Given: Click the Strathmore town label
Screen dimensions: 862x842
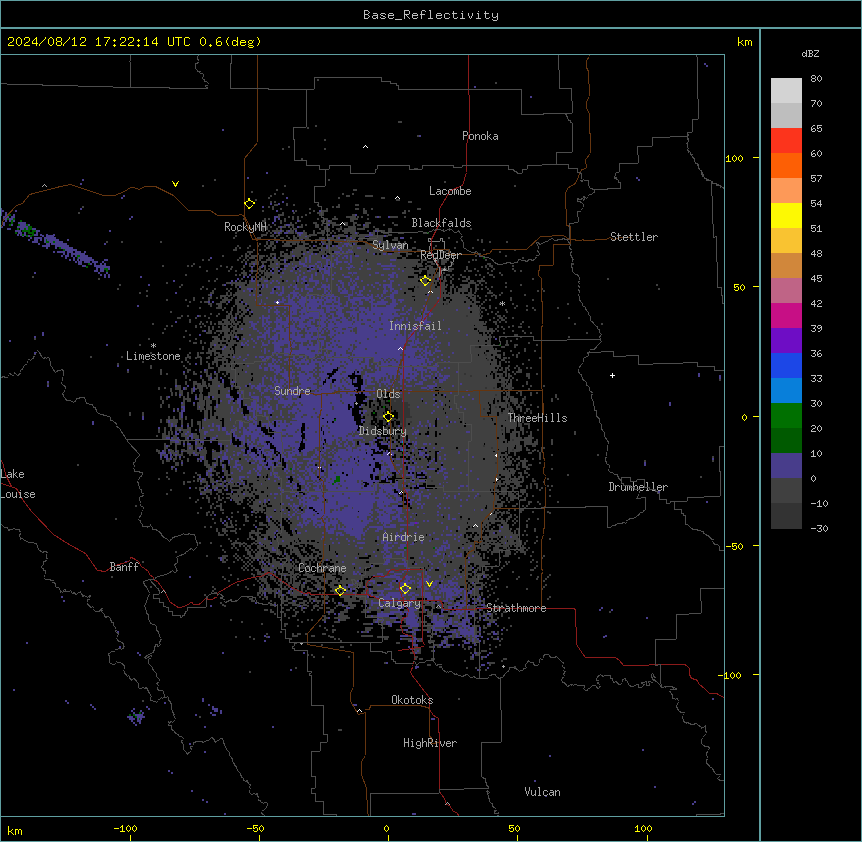Looking at the screenshot, I should pyautogui.click(x=516, y=608).
